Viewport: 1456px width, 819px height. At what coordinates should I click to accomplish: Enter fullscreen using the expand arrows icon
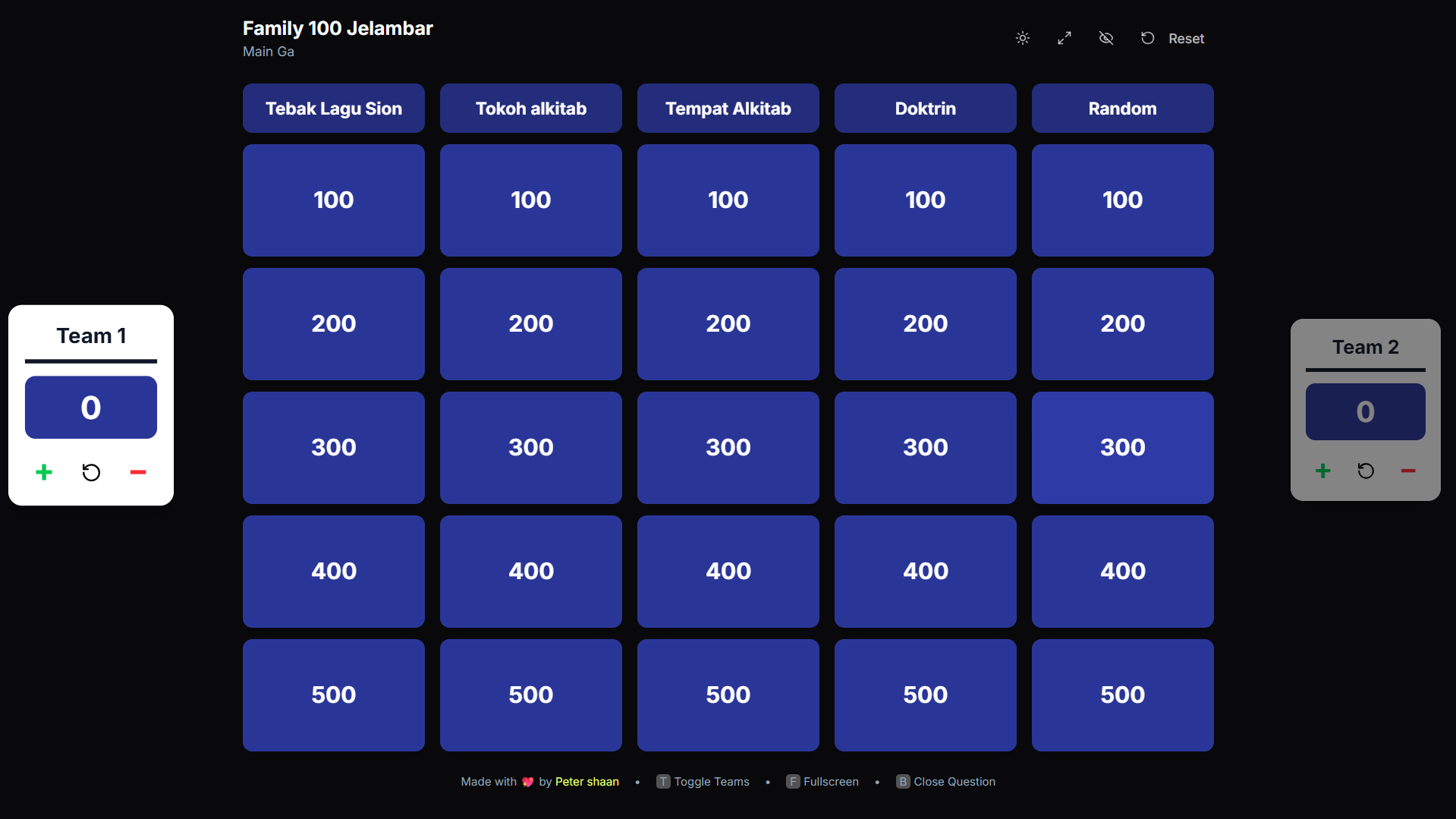[1064, 38]
